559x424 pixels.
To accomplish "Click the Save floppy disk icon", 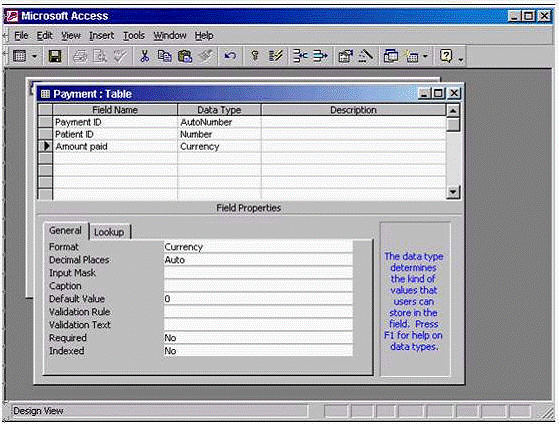I will click(55, 56).
